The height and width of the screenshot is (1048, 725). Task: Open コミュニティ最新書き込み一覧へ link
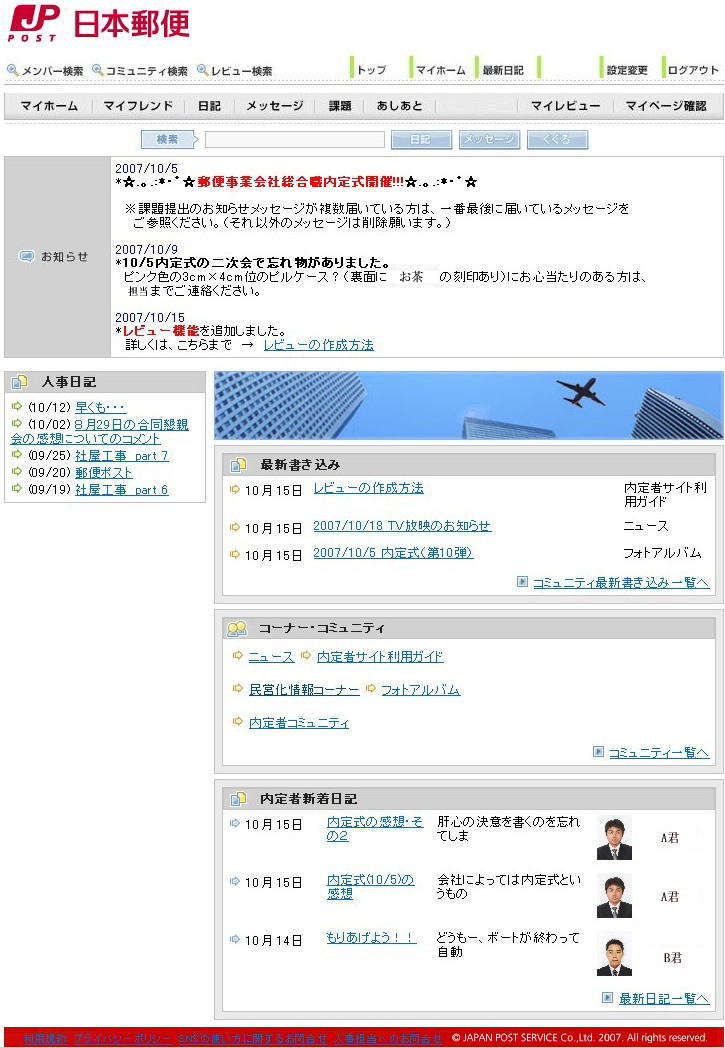coord(621,583)
